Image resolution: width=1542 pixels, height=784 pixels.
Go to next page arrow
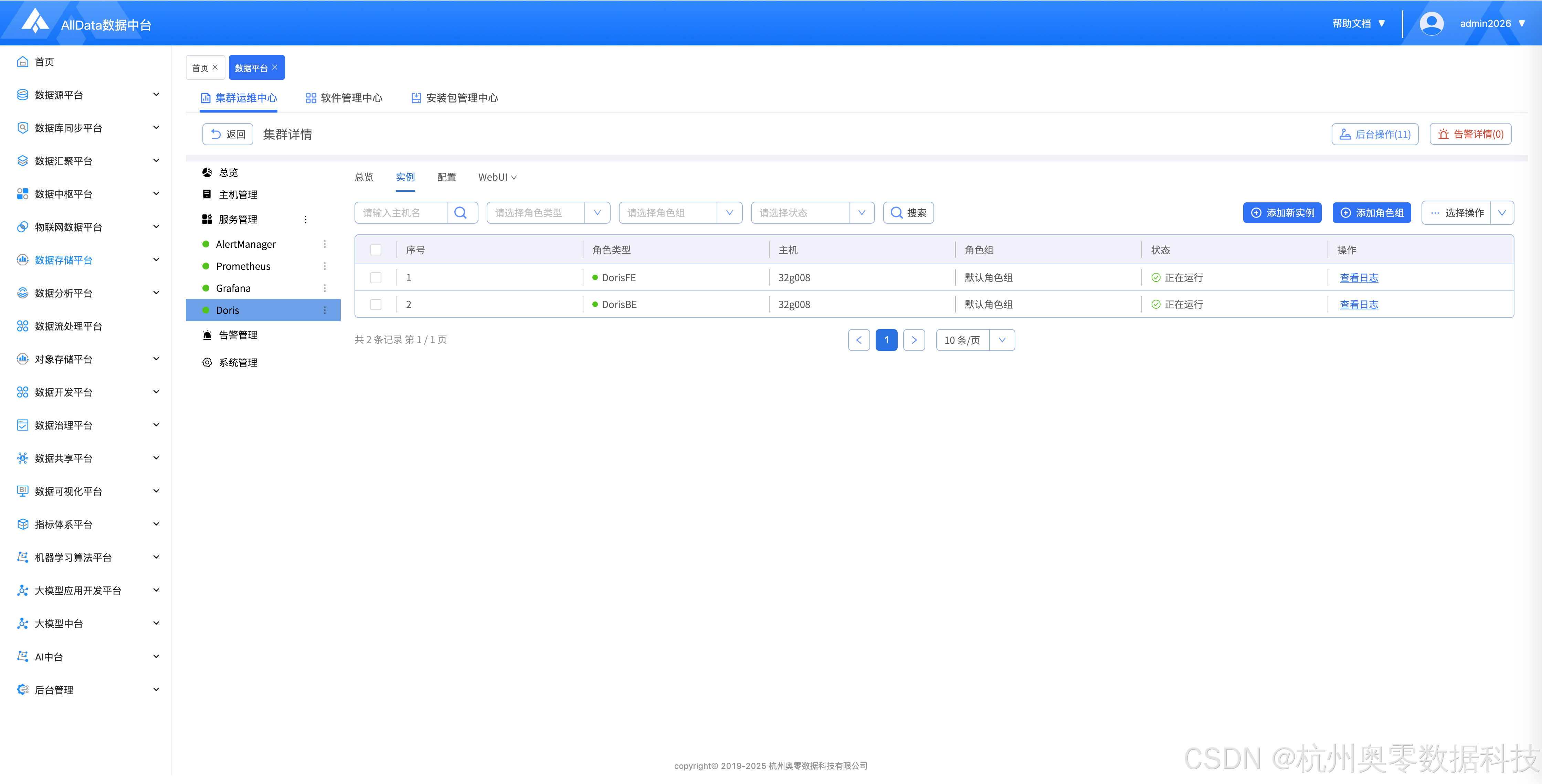(913, 340)
